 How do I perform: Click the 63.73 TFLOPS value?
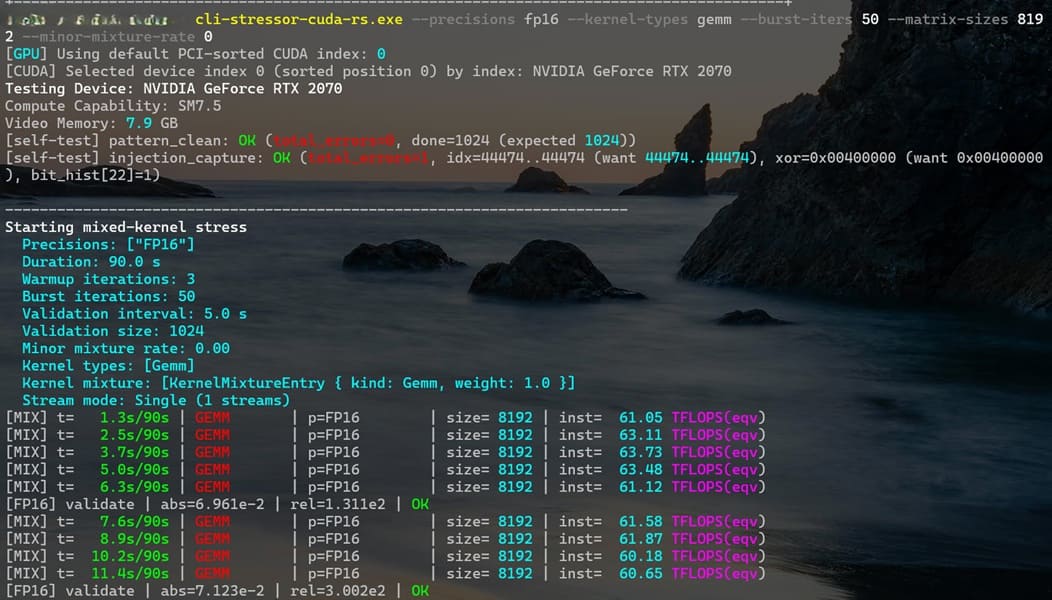point(641,453)
